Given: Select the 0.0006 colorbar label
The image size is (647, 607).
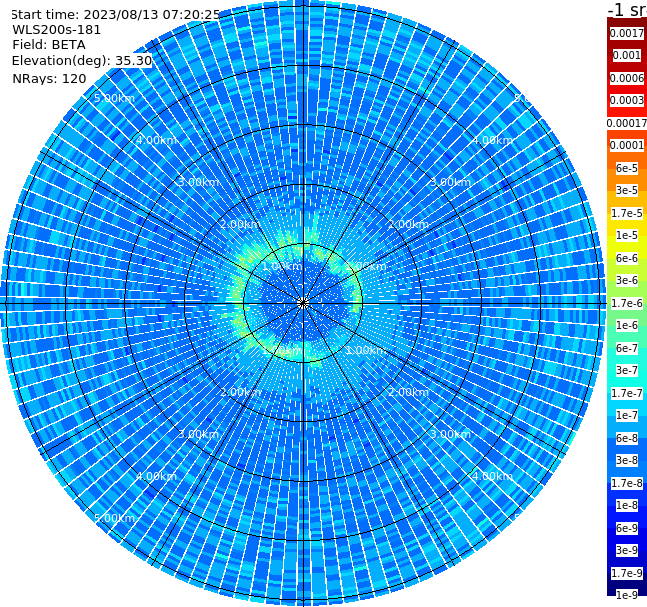Looking at the screenshot, I should pyautogui.click(x=627, y=78).
